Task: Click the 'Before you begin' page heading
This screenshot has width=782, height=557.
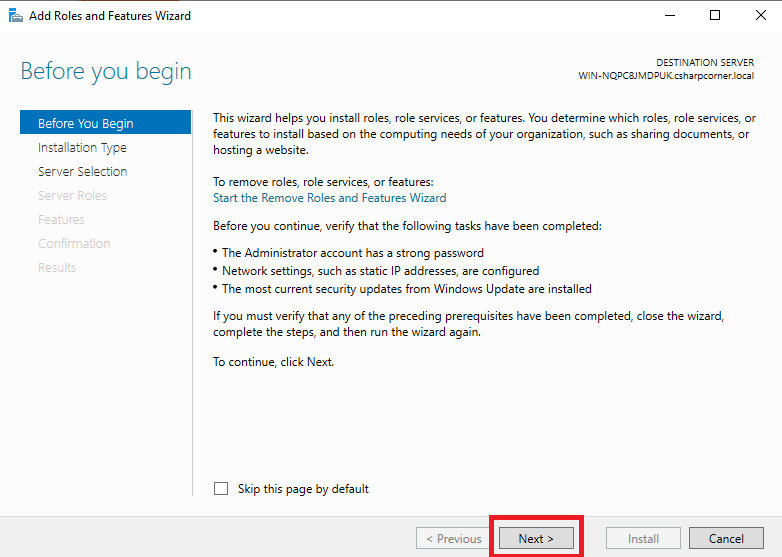Action: point(106,72)
